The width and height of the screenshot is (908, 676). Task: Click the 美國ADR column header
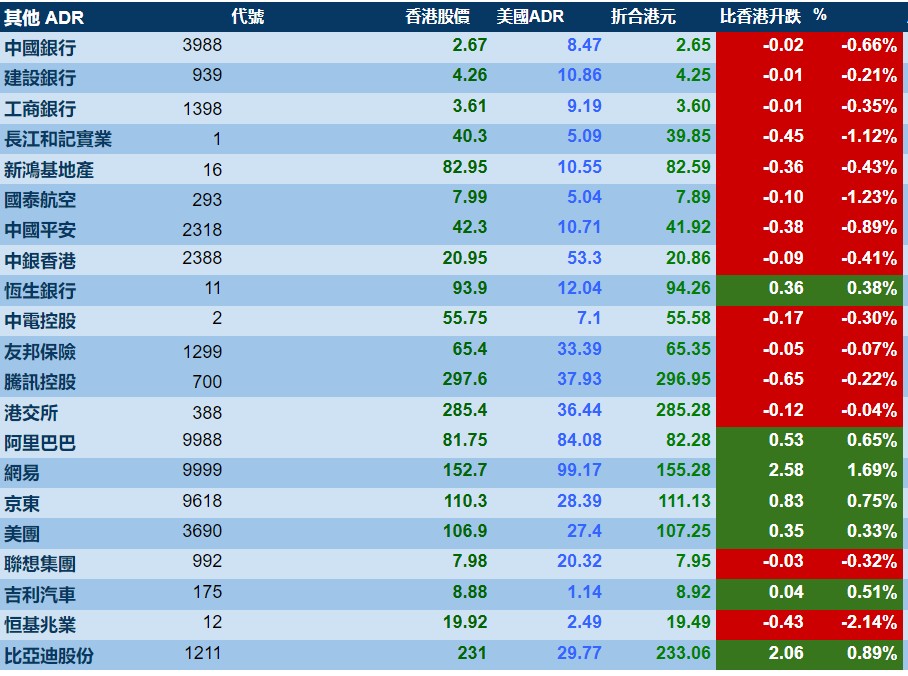coord(530,16)
